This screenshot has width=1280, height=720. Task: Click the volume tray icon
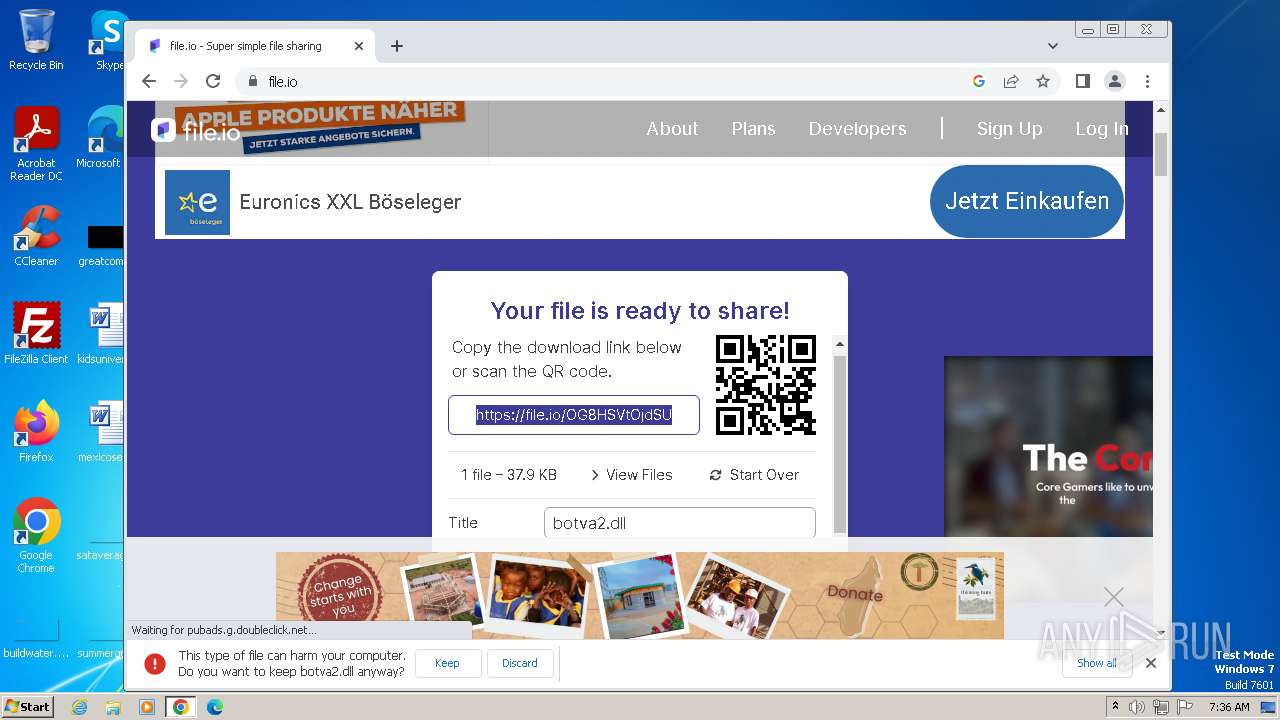pyautogui.click(x=1137, y=707)
